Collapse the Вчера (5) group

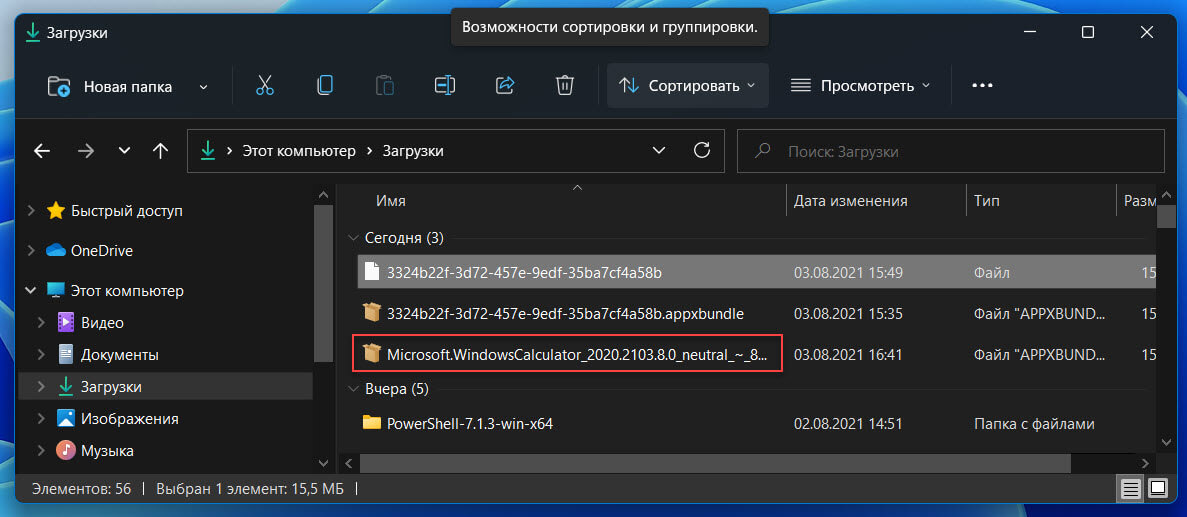coord(352,389)
